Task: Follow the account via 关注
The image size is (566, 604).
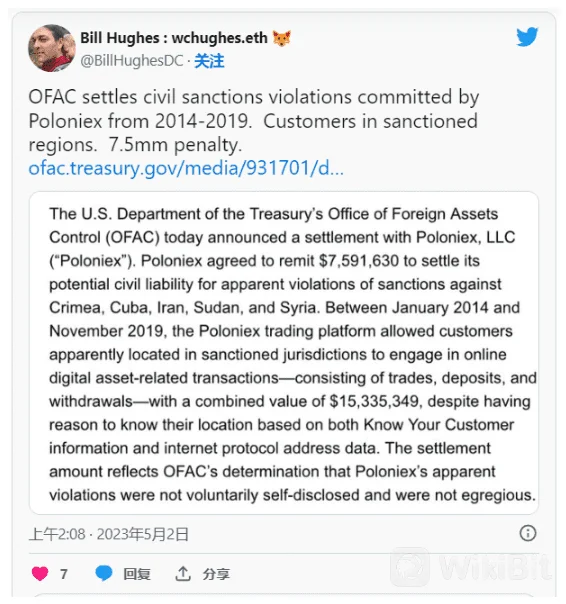Action: tap(209, 61)
